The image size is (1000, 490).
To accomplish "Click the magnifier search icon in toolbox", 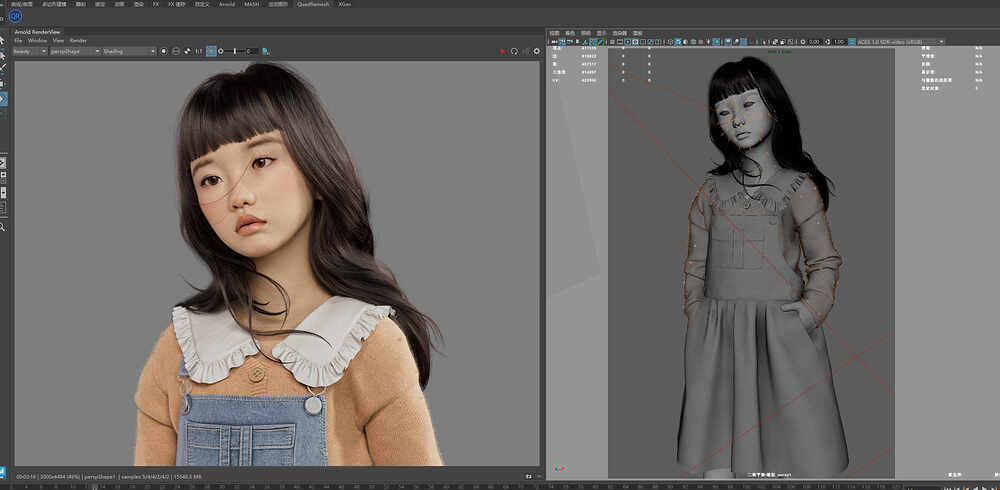I will coord(3,226).
